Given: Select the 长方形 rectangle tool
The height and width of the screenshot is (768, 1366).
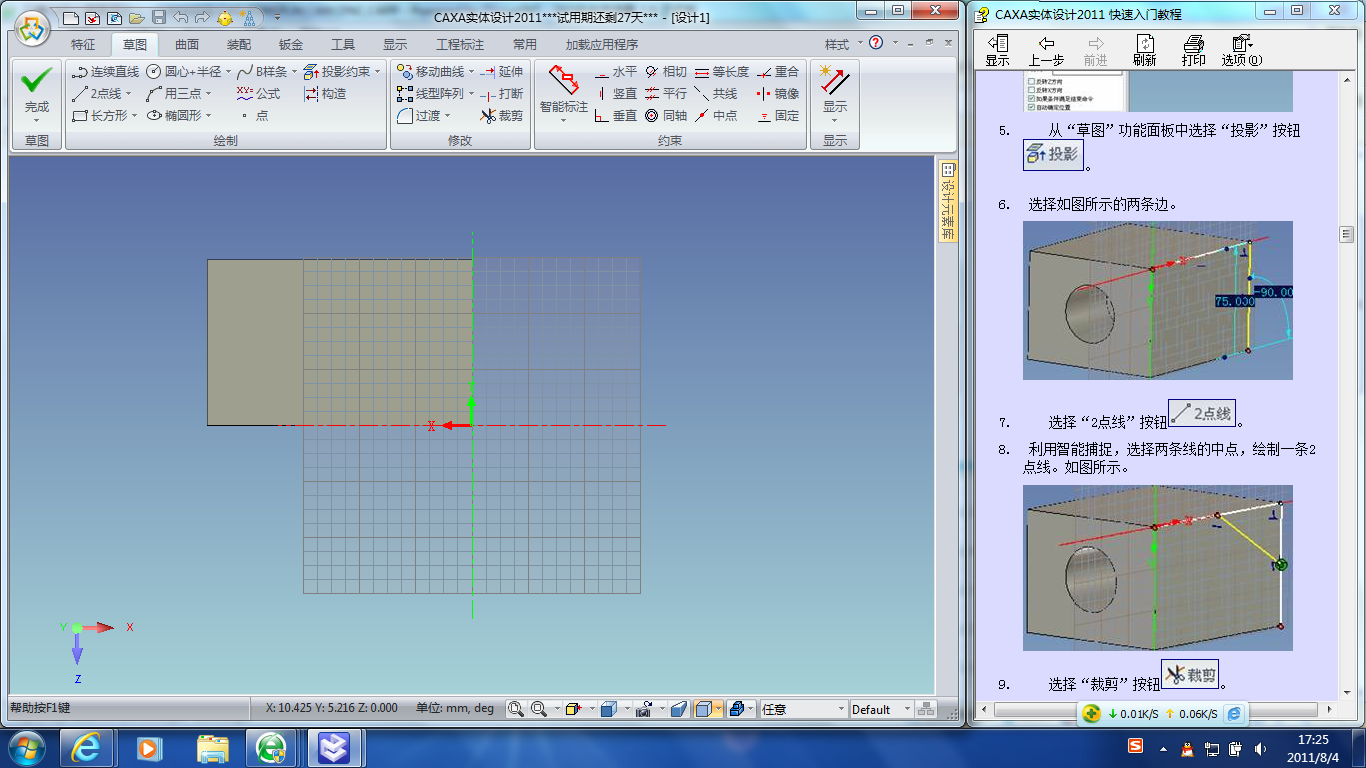Looking at the screenshot, I should pyautogui.click(x=101, y=116).
